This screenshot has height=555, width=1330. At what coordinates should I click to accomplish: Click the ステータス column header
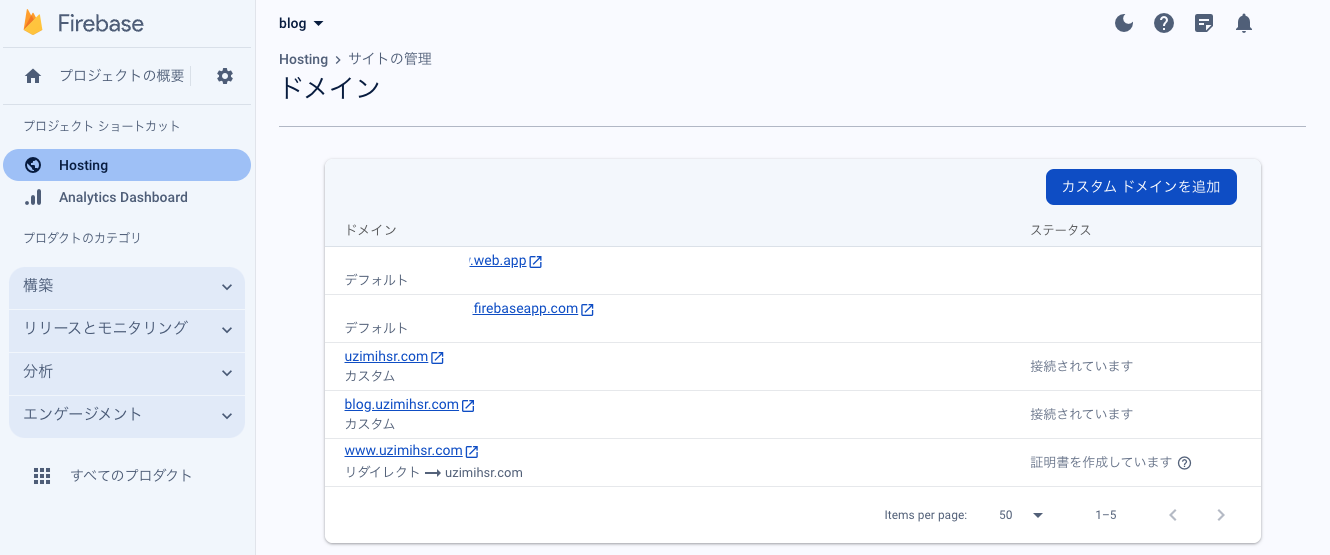point(1060,230)
